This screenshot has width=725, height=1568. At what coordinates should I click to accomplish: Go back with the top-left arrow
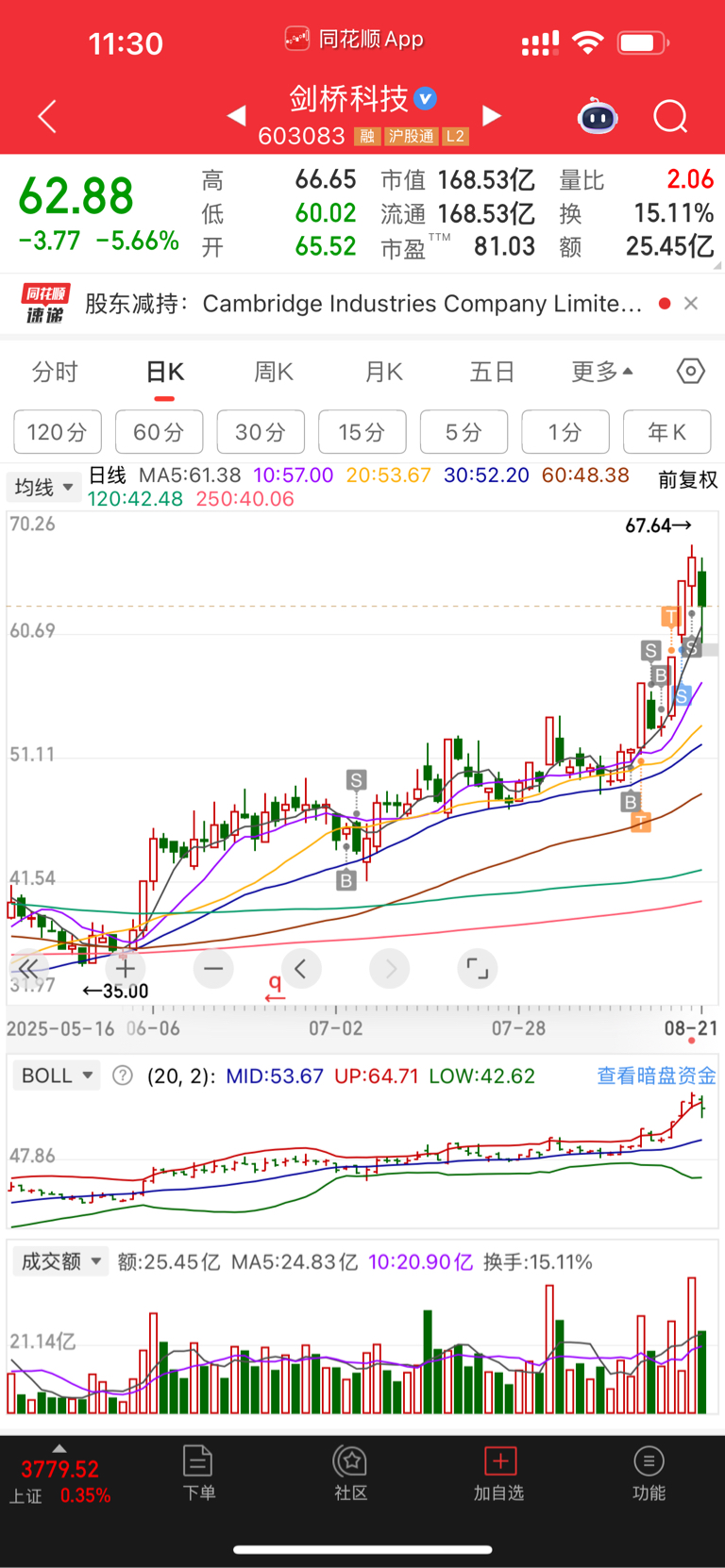(47, 116)
